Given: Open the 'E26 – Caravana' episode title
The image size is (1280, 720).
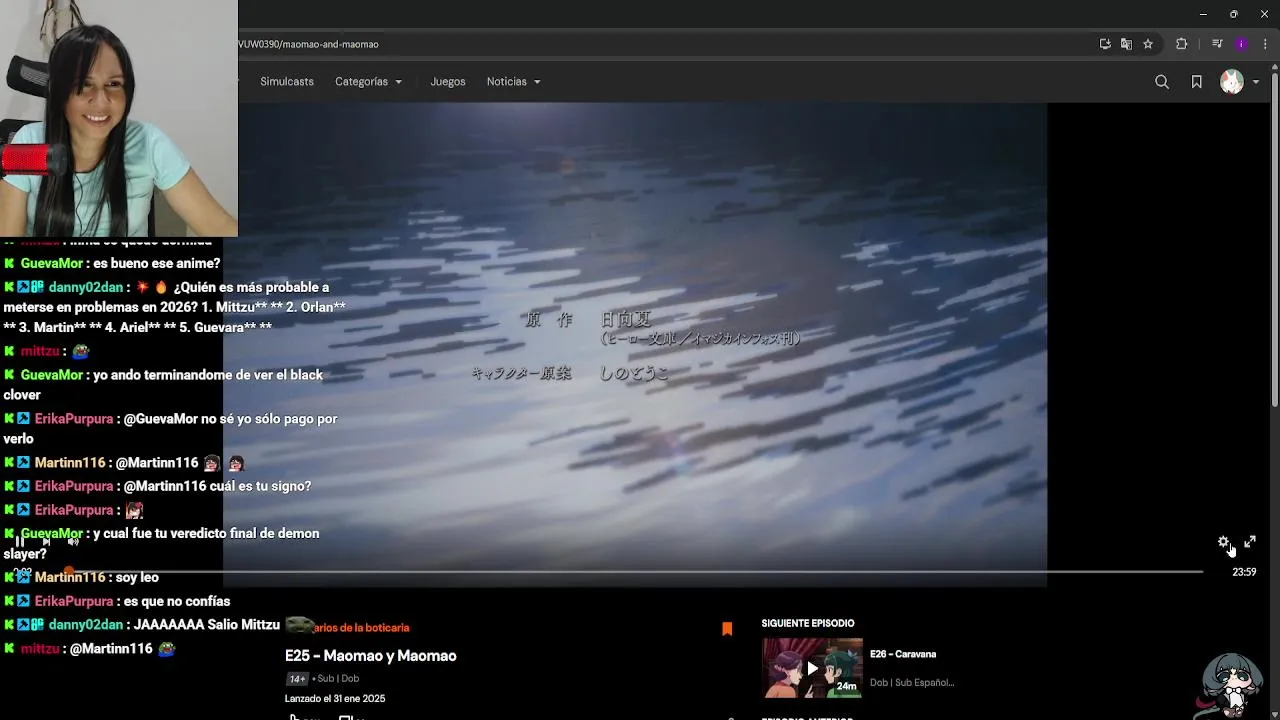Looking at the screenshot, I should click(903, 654).
